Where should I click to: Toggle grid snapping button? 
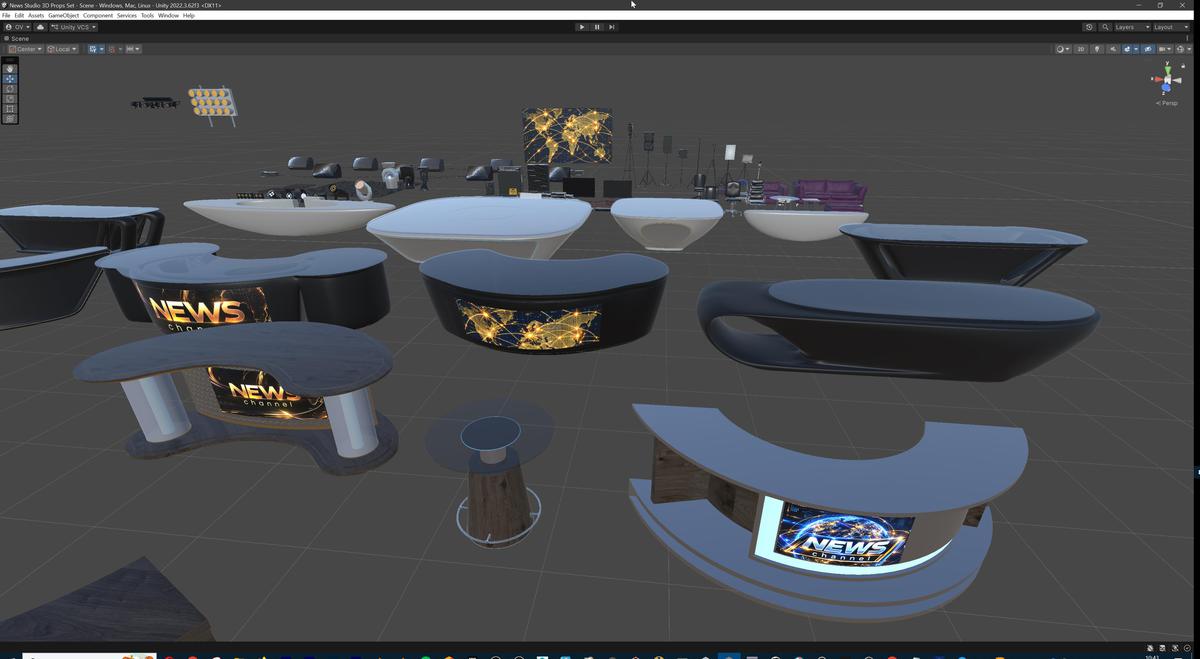click(113, 49)
